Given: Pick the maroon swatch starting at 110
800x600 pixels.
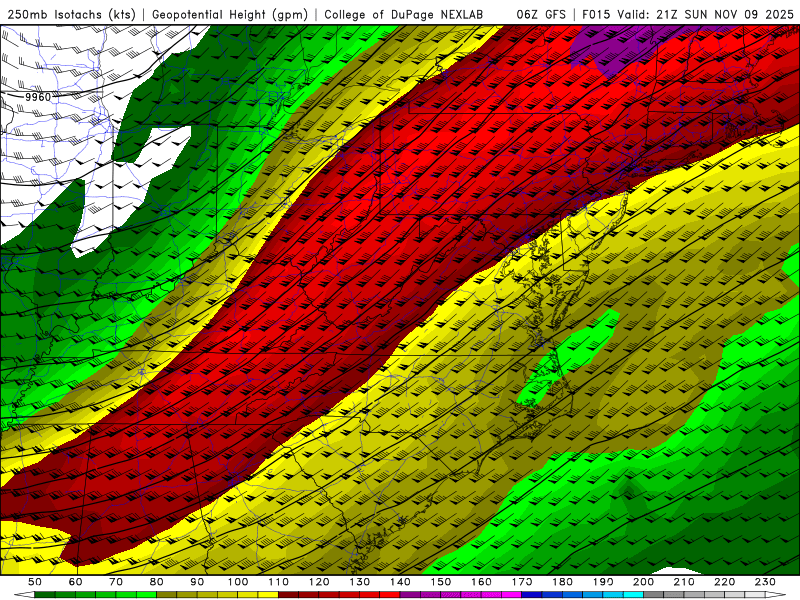Looking at the screenshot, I should tap(288, 594).
